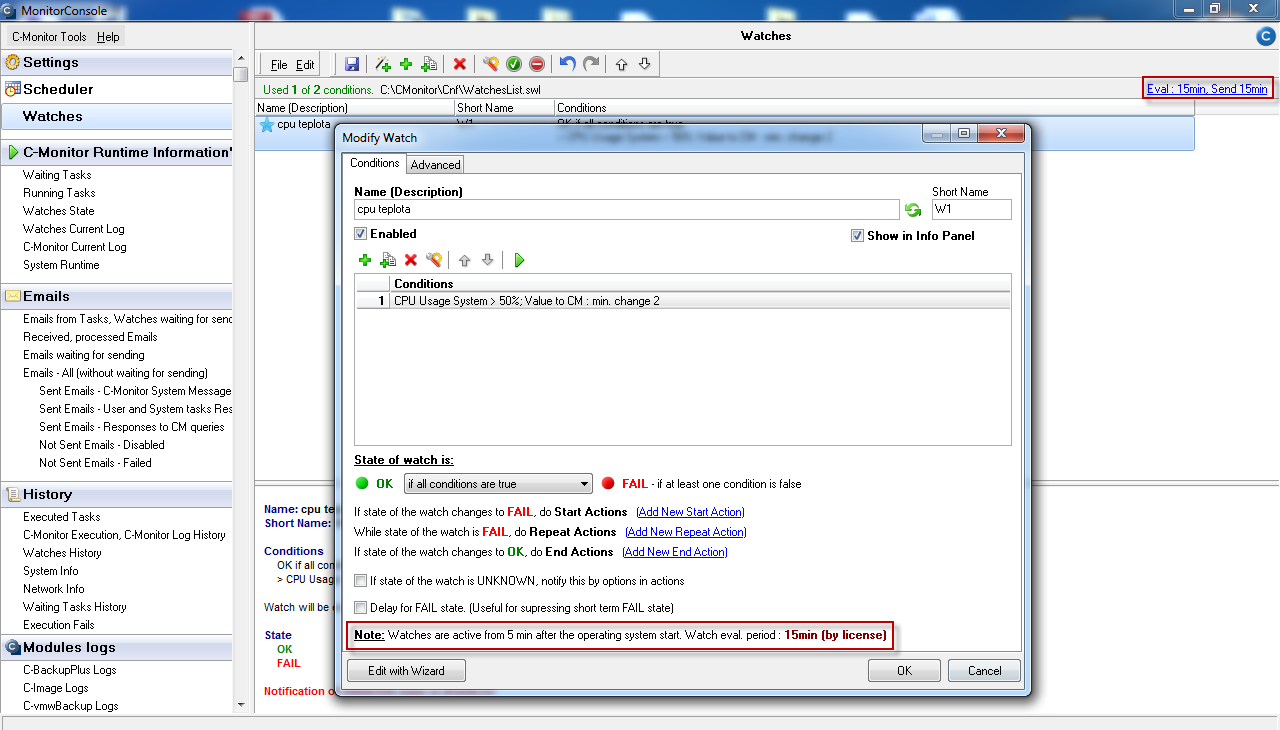1280x730 pixels.
Task: Click the move watch up arrow in main toolbar
Action: [621, 64]
